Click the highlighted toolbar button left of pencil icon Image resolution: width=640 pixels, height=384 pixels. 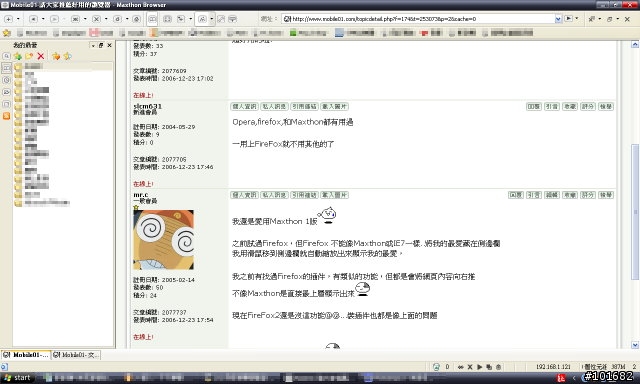[x=202, y=19]
